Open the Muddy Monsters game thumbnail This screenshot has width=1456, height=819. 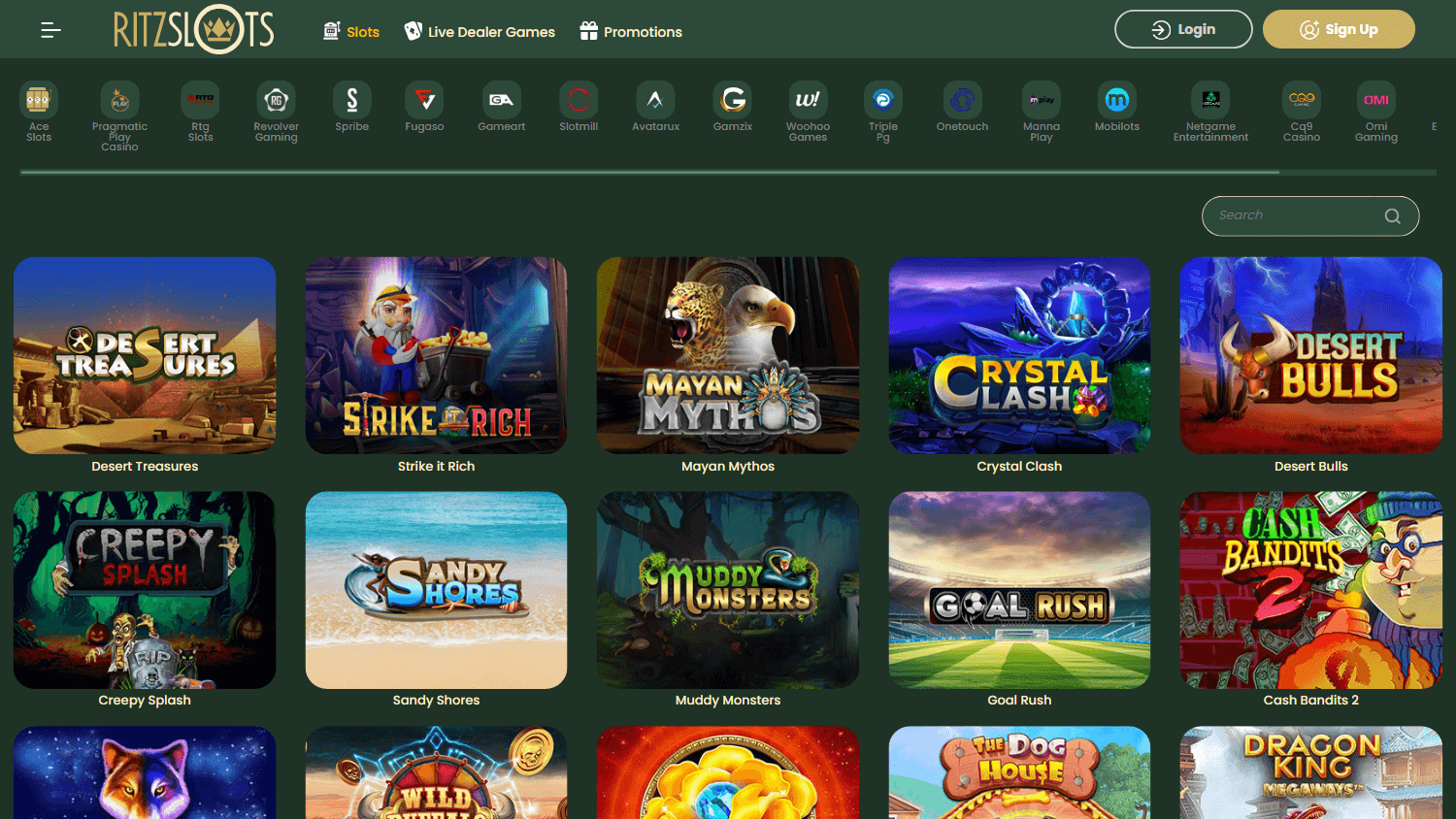coord(728,590)
